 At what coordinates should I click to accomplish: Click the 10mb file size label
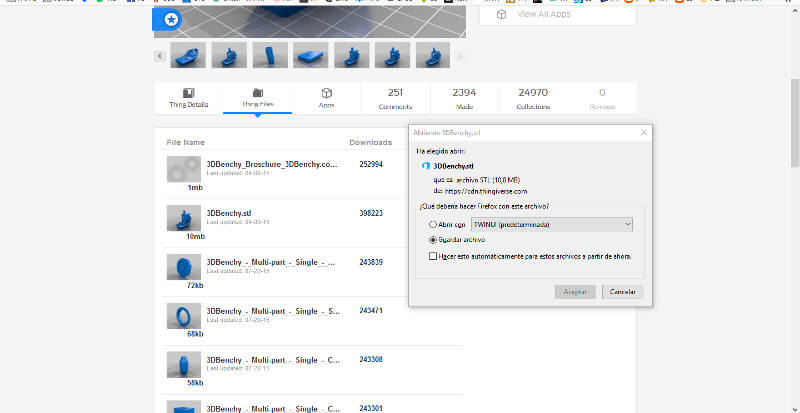click(x=195, y=237)
